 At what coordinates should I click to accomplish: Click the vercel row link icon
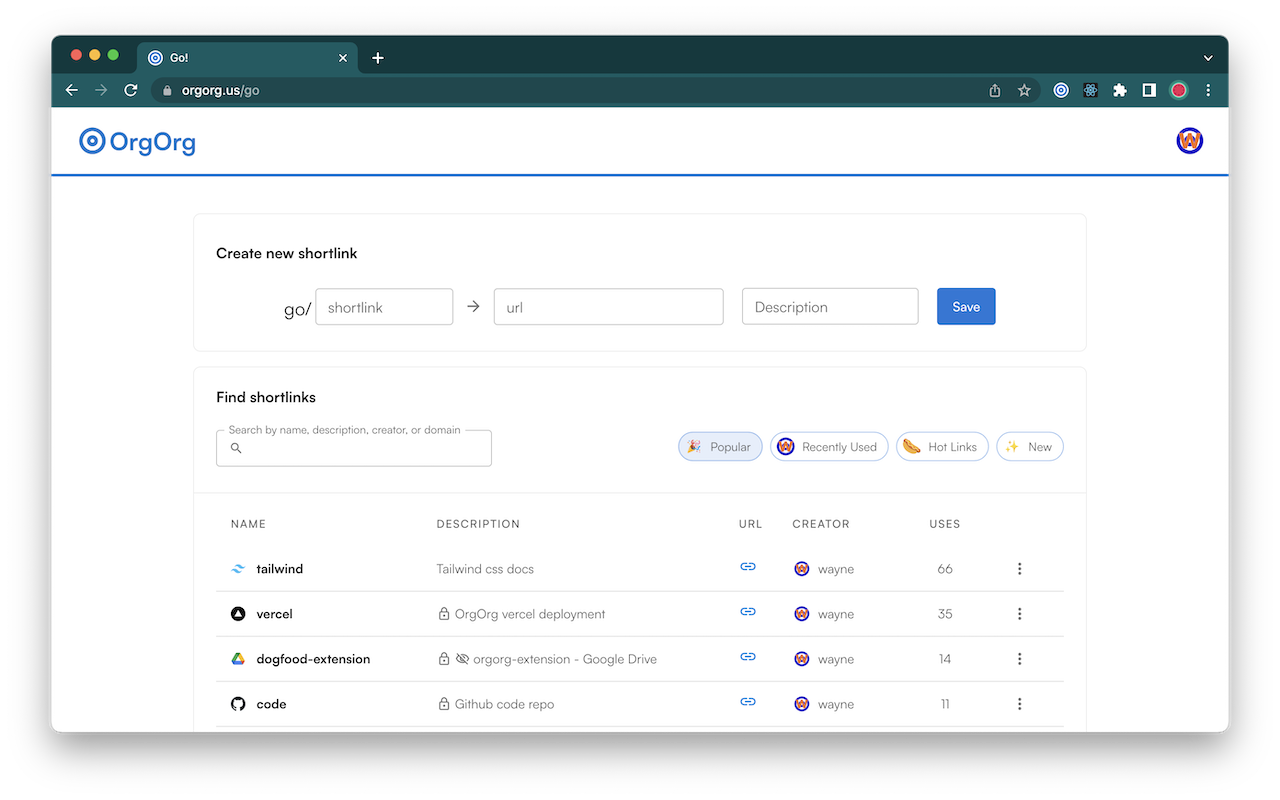coord(747,612)
